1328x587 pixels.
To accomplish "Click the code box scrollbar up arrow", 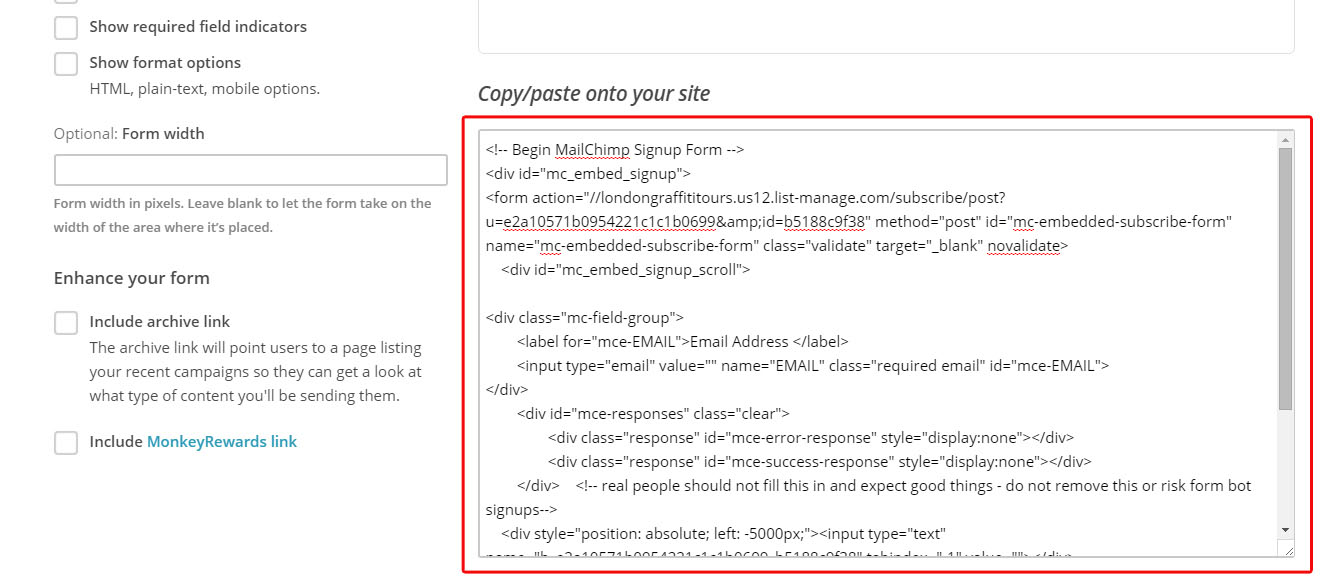I will coord(1285,139).
